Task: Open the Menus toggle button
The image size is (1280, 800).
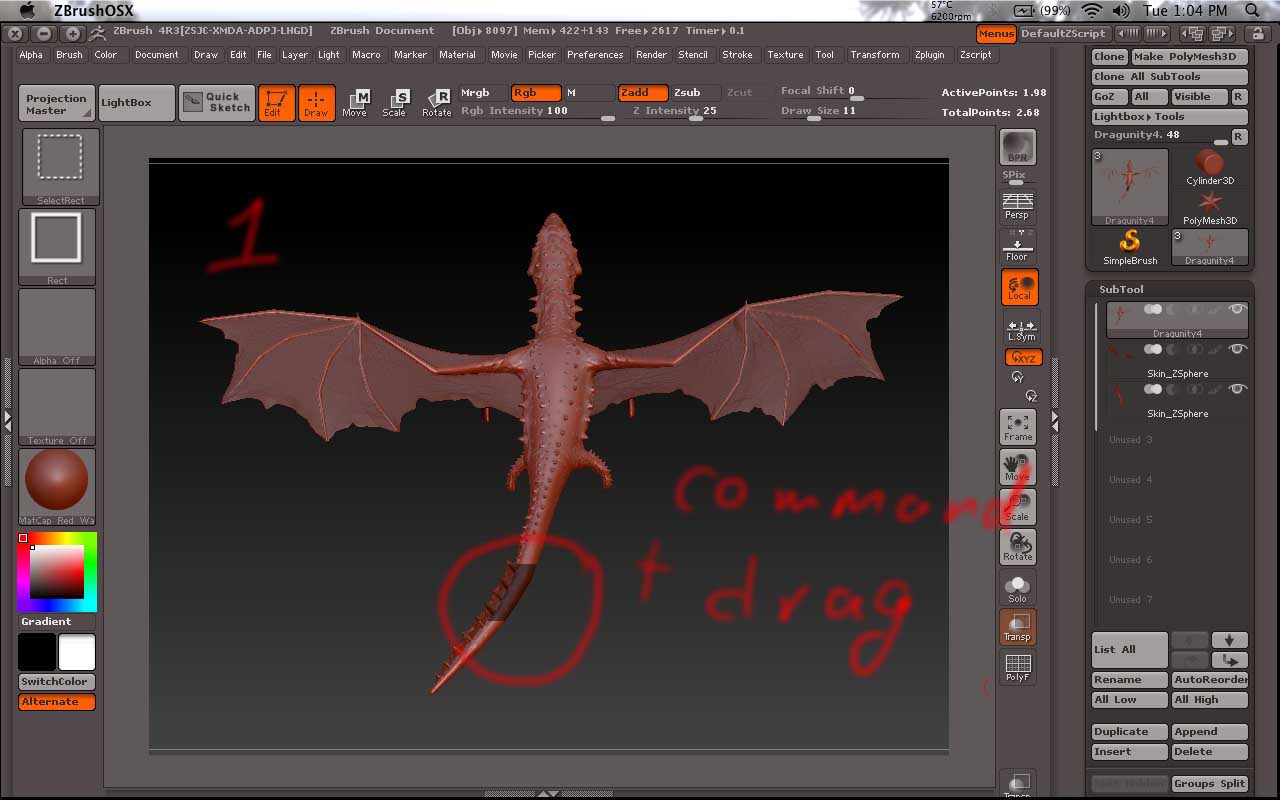Action: [x=996, y=33]
